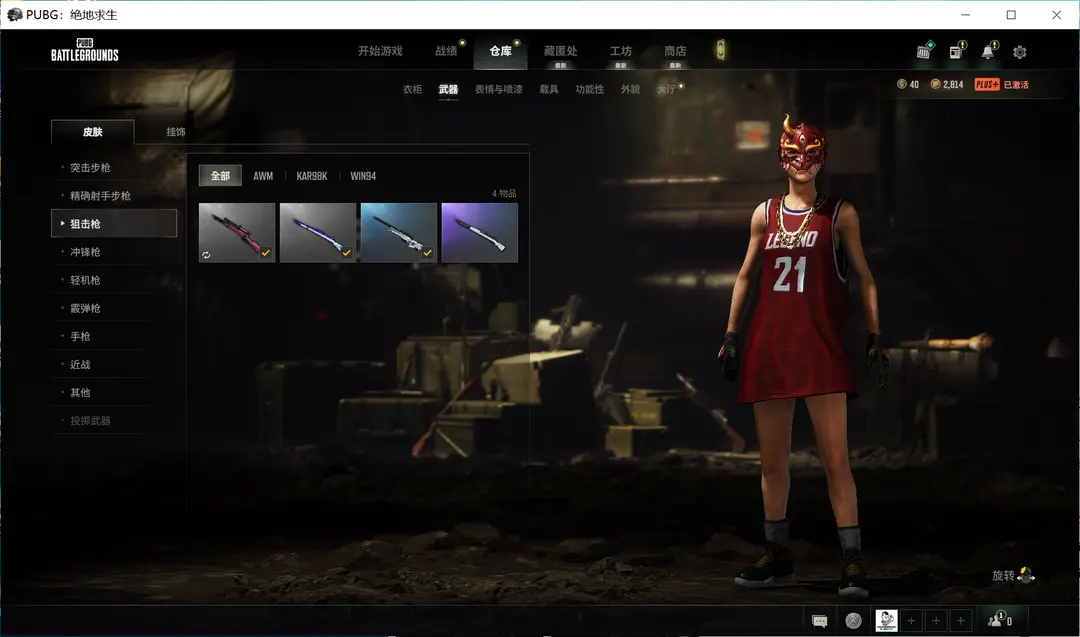Click the radio channel icon beside chat

tap(853, 621)
